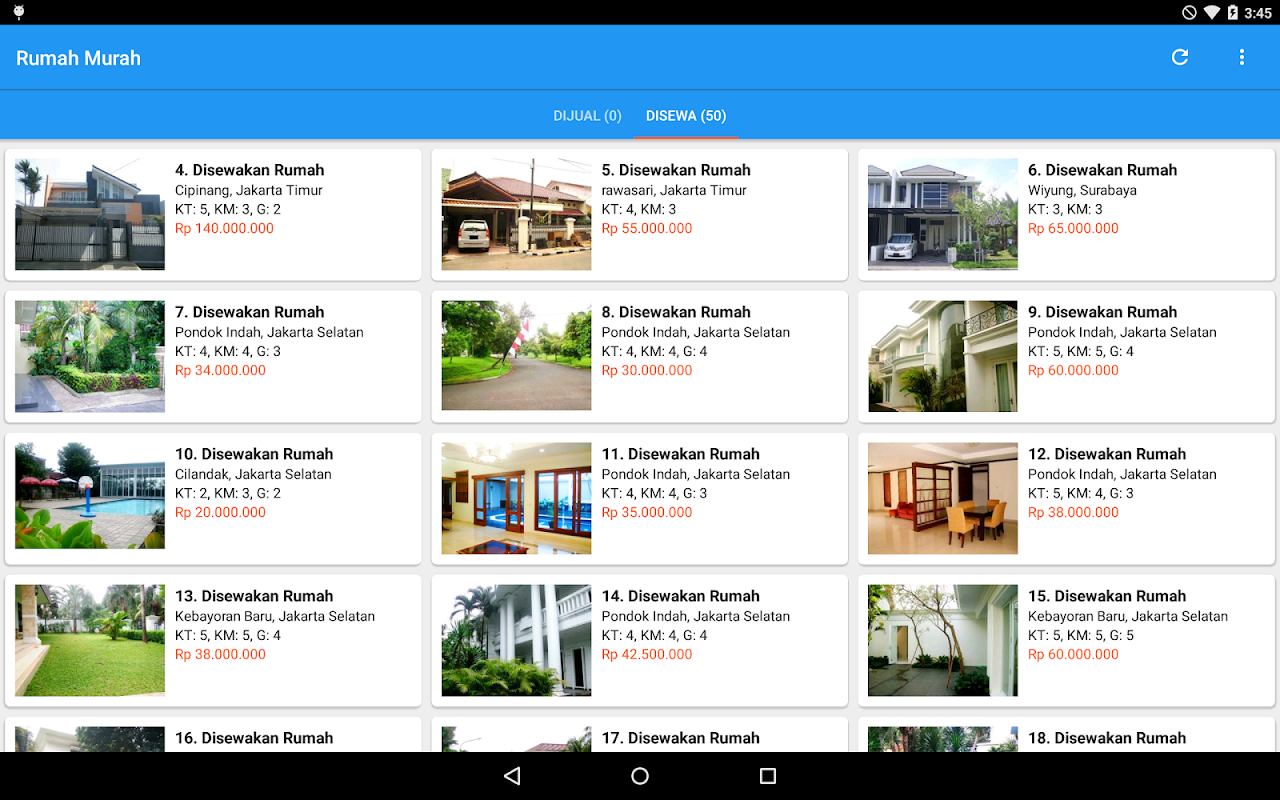Select the price Rp 42.500.000
Viewport: 1280px width, 800px height.
[647, 654]
